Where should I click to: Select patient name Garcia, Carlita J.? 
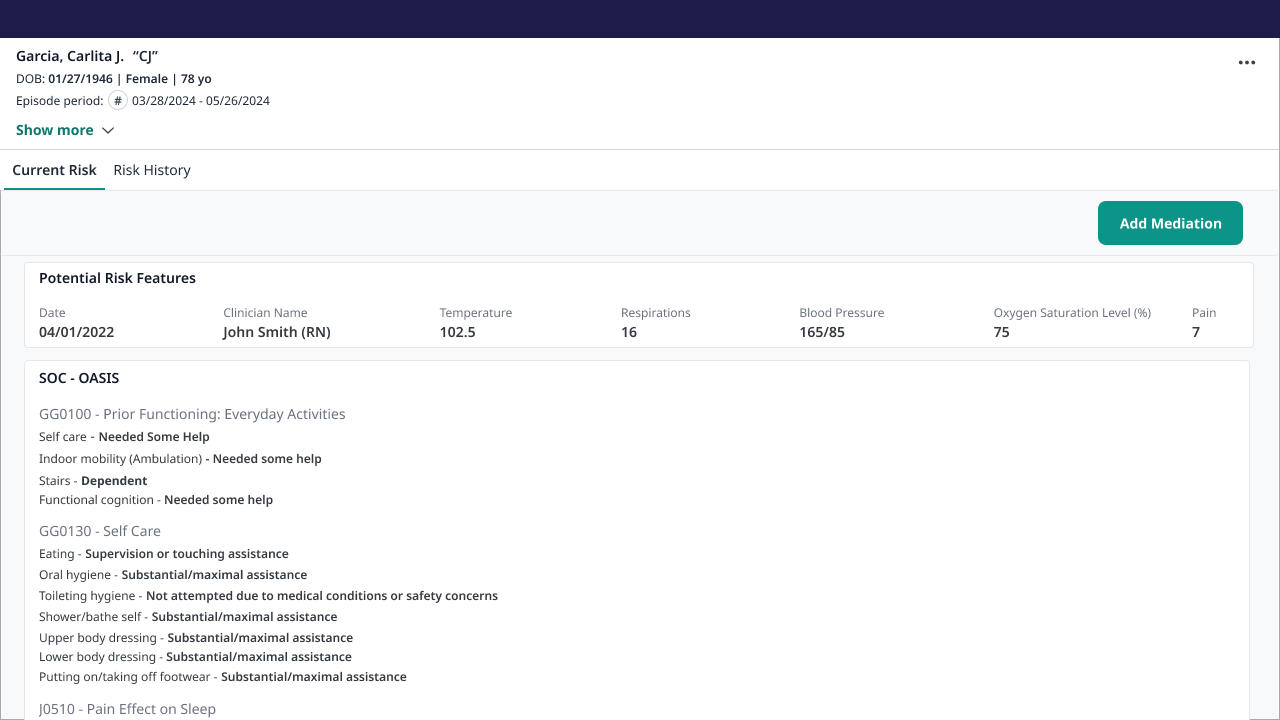click(x=70, y=56)
